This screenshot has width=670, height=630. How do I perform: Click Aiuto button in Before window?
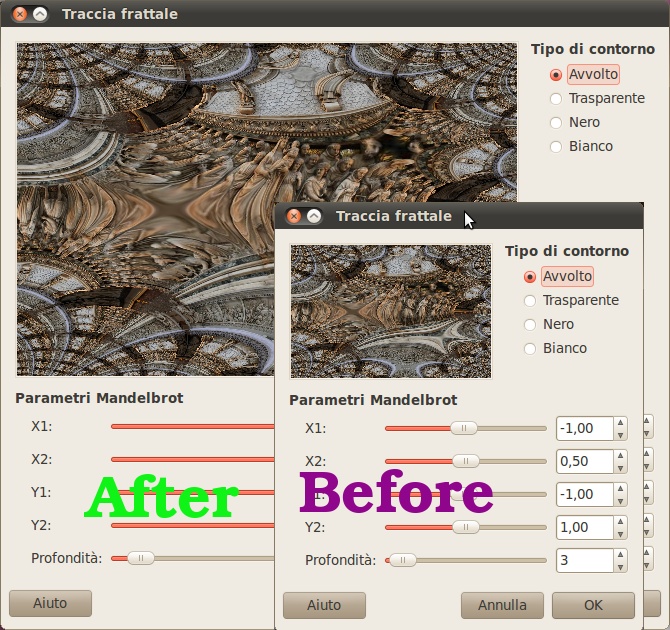pos(324,605)
